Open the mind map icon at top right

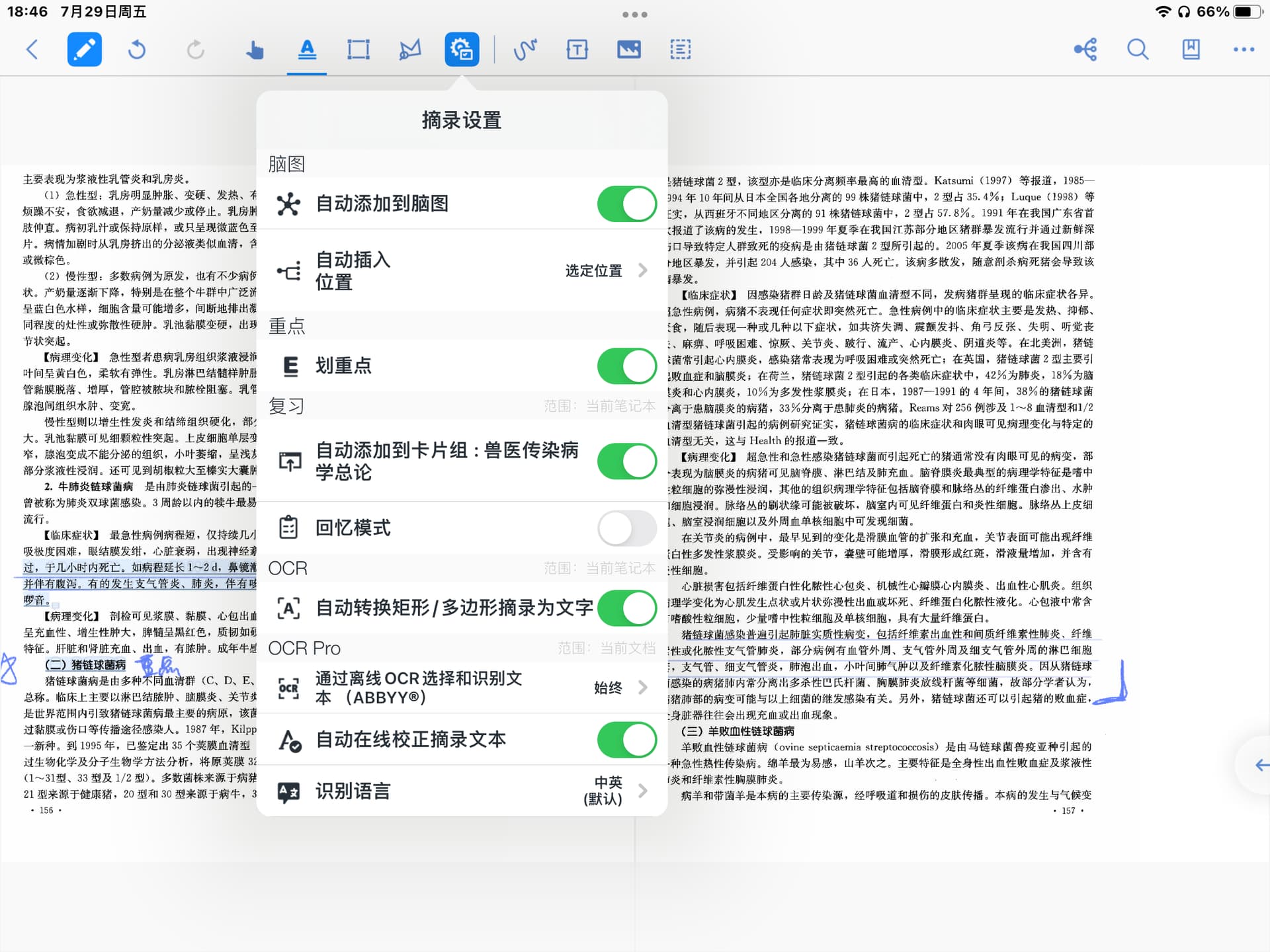pos(1085,50)
